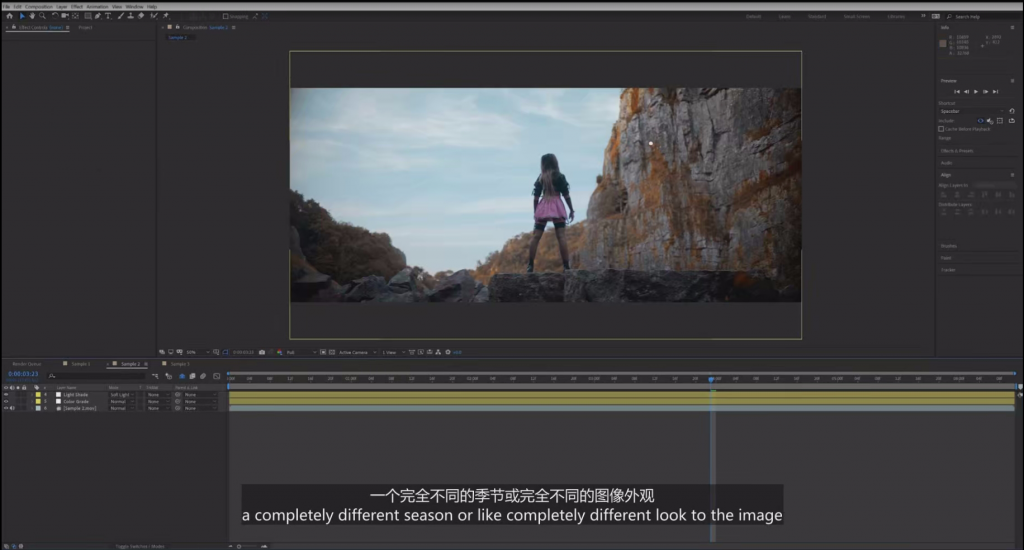
Task: Select the Hand tool
Action: click(x=31, y=16)
